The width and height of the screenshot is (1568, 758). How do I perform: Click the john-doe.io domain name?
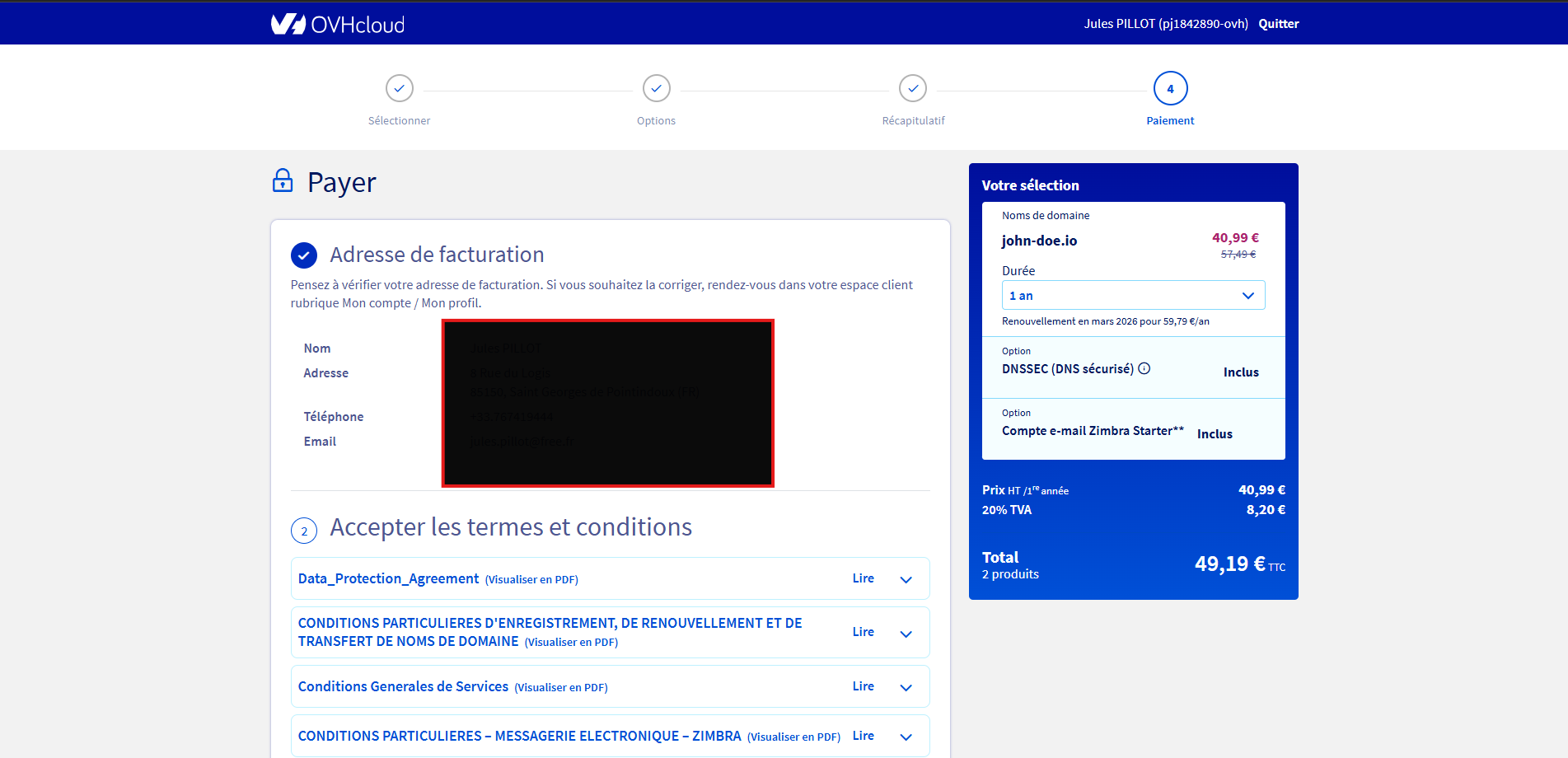1039,241
